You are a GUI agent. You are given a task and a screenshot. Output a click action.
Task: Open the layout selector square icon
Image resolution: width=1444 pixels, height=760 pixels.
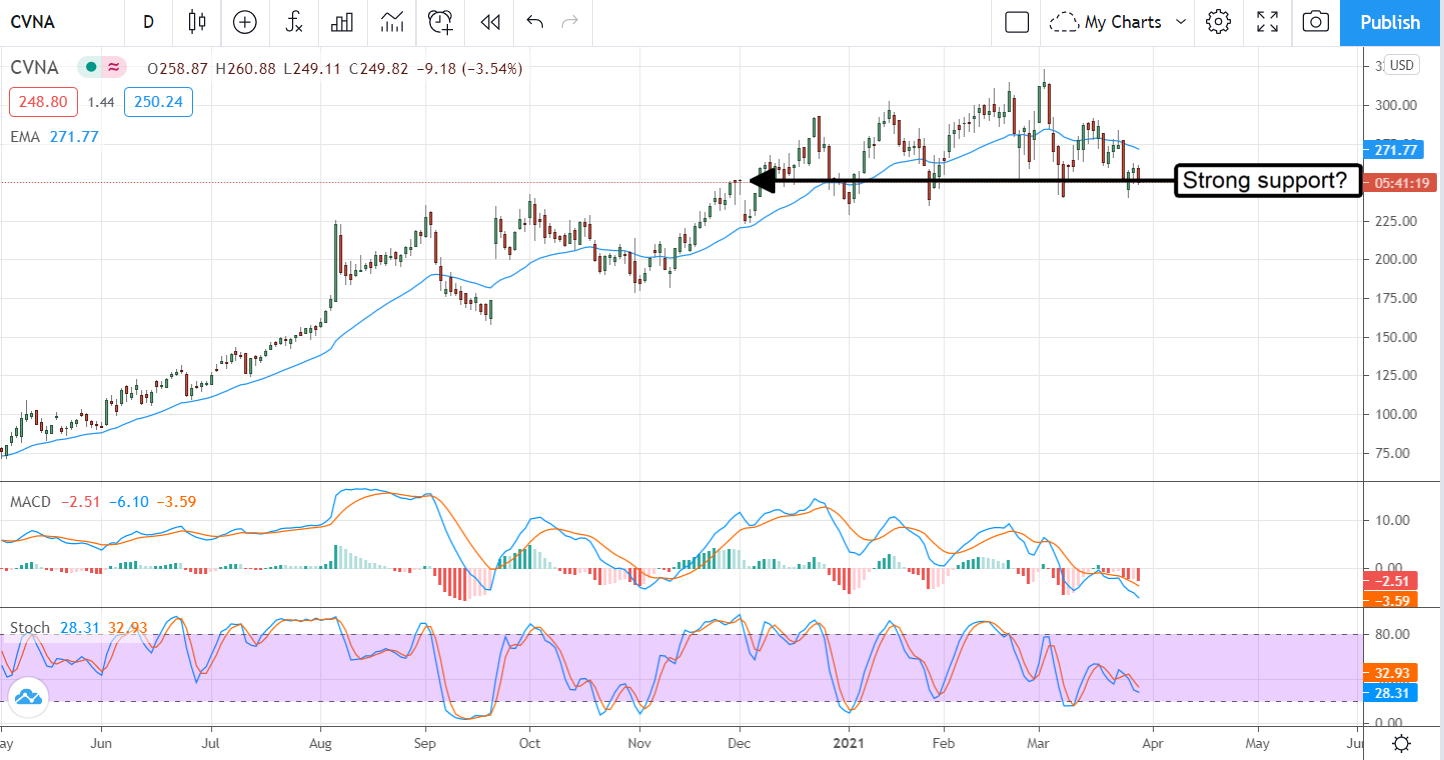tap(1017, 22)
